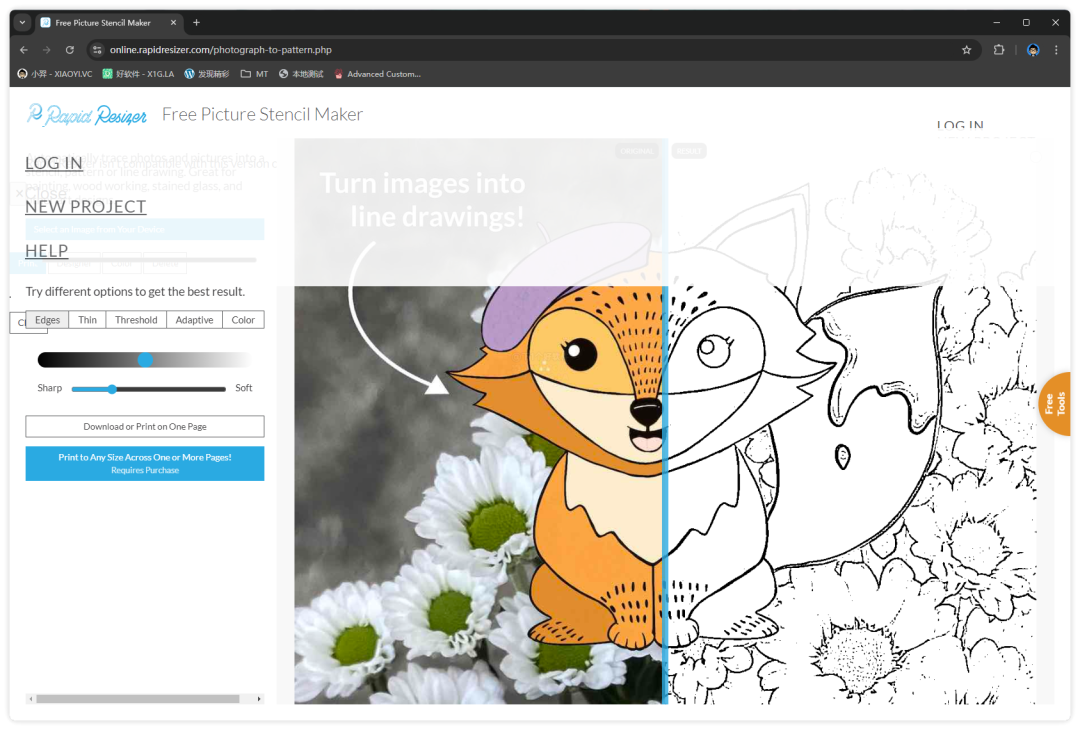Open the X1G.LA bookmark
This screenshot has height=730, width=1080.
(138, 74)
